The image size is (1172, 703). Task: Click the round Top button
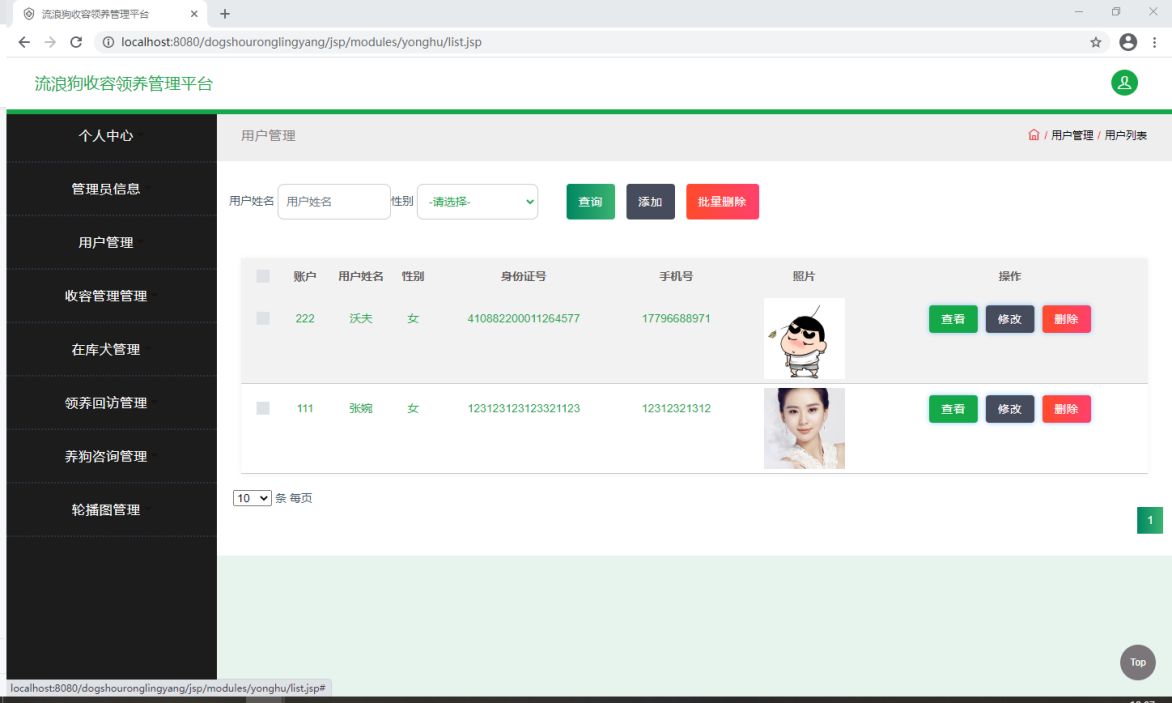coord(1138,662)
